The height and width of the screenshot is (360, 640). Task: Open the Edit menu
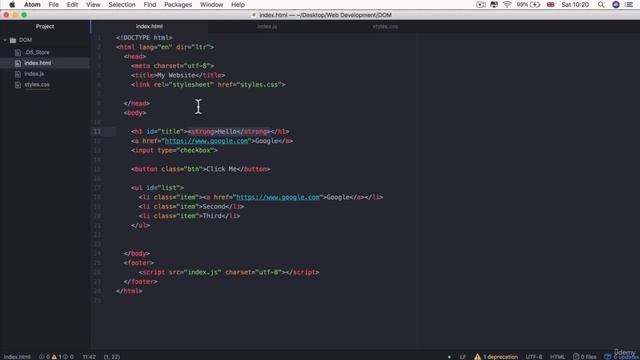pos(72,5)
